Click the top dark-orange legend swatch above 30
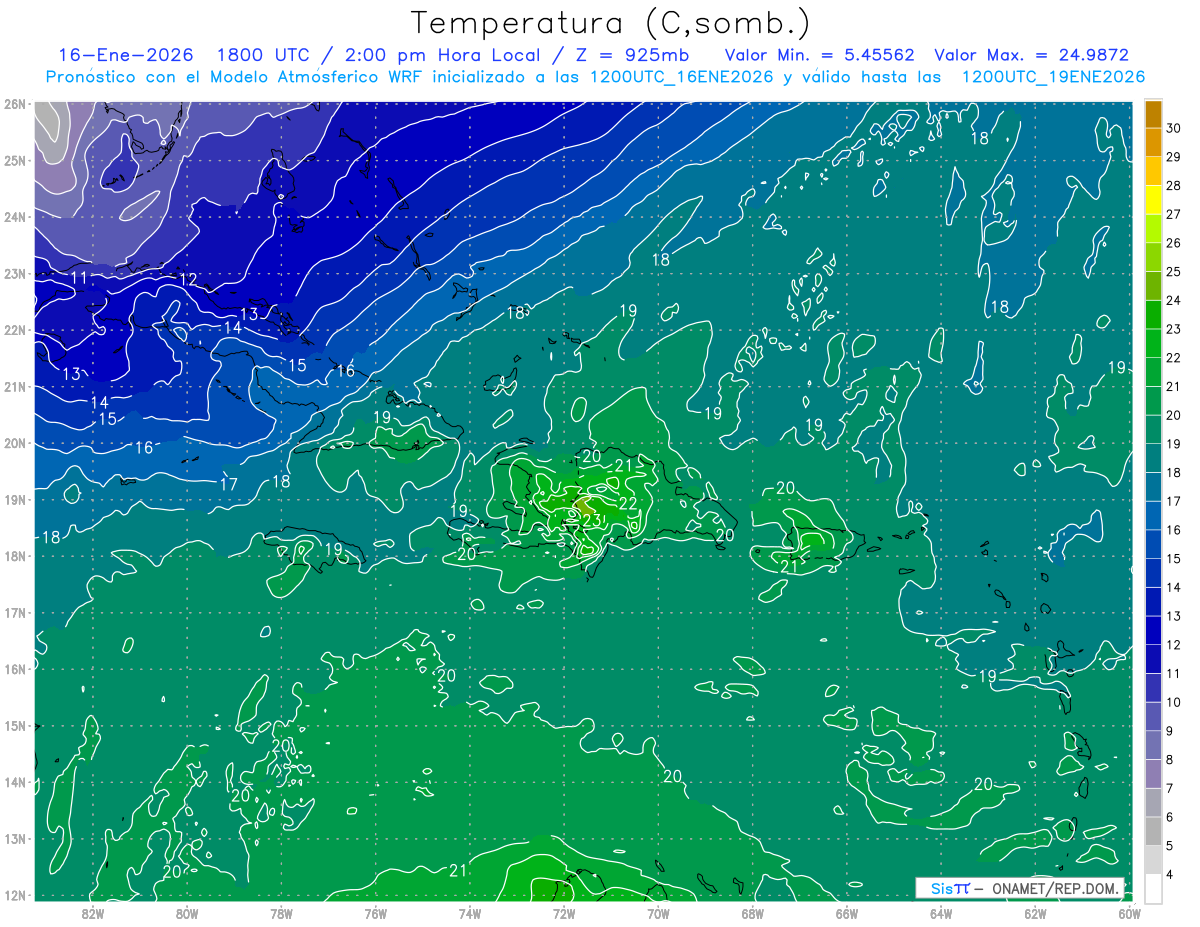The width and height of the screenshot is (1200, 927). (x=1153, y=114)
